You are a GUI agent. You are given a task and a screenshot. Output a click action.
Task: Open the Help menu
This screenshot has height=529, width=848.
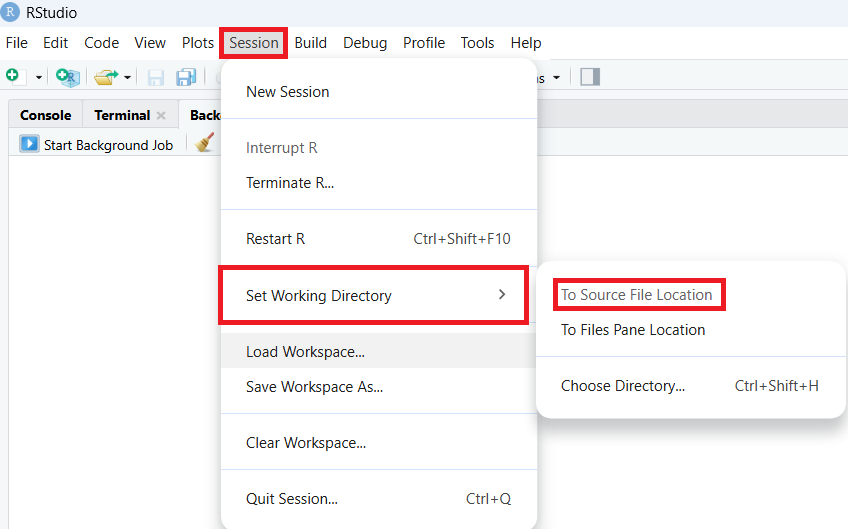526,43
